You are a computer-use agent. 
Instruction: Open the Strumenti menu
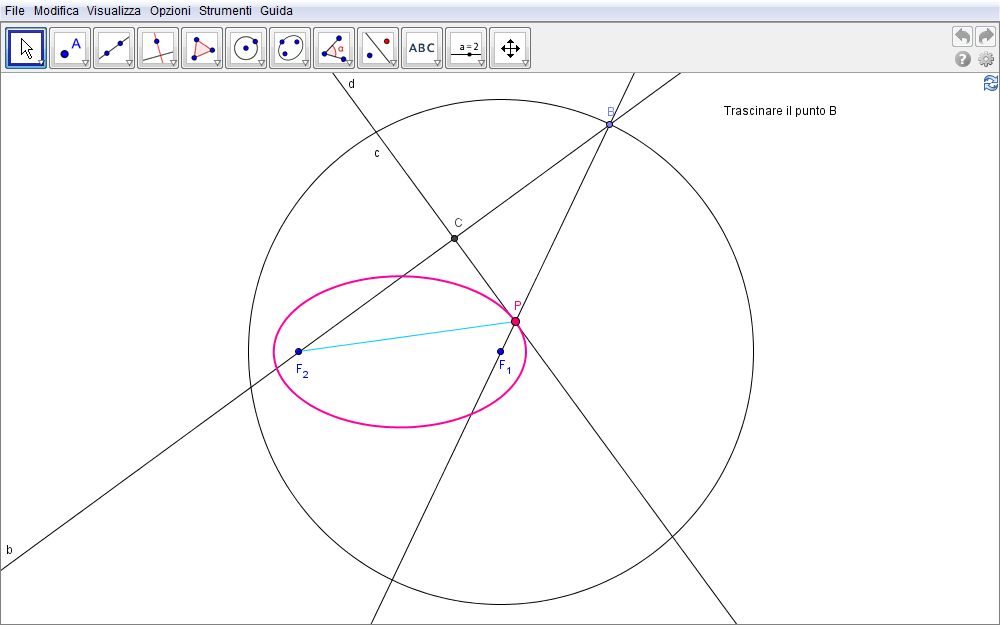pos(225,10)
